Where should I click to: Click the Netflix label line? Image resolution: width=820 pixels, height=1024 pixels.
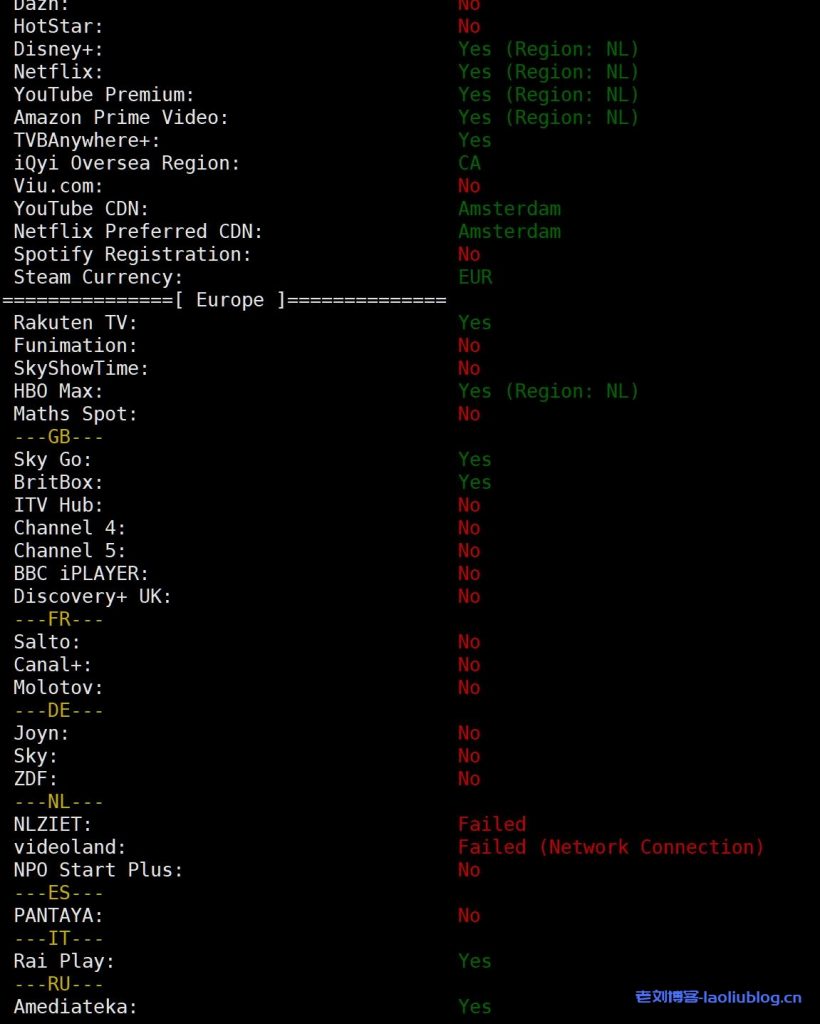click(x=58, y=72)
